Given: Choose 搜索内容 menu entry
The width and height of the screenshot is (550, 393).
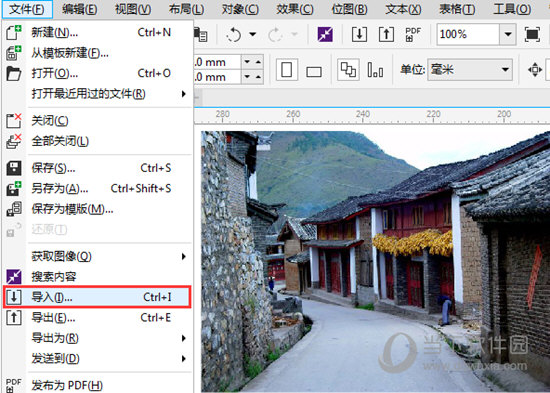Looking at the screenshot, I should click(x=98, y=277).
